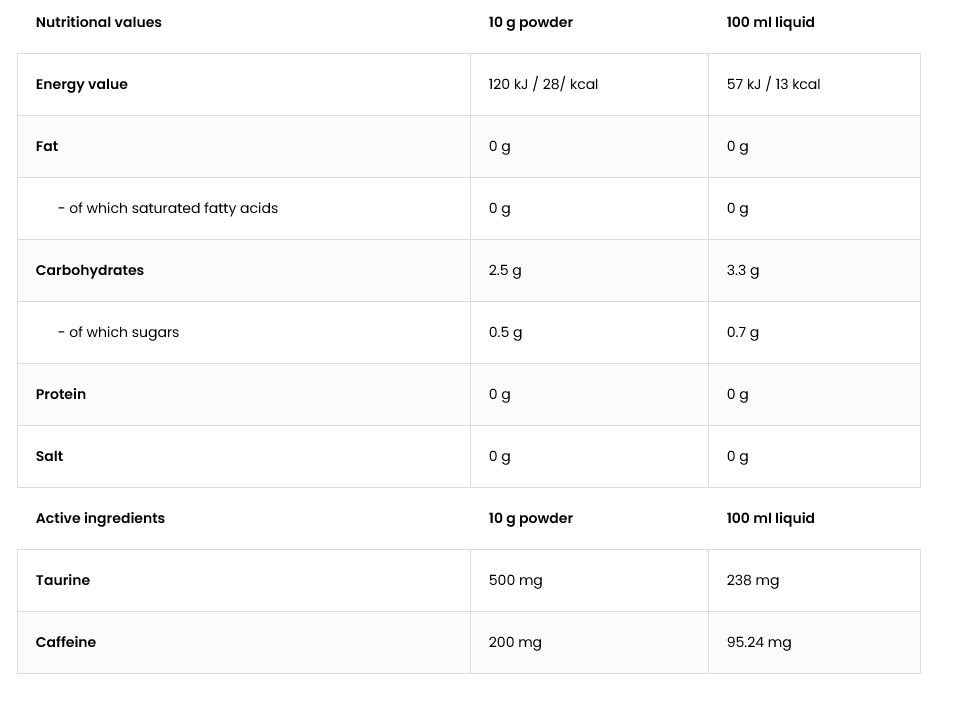Click the 238 mg taurine value
957x711 pixels.
click(x=753, y=580)
